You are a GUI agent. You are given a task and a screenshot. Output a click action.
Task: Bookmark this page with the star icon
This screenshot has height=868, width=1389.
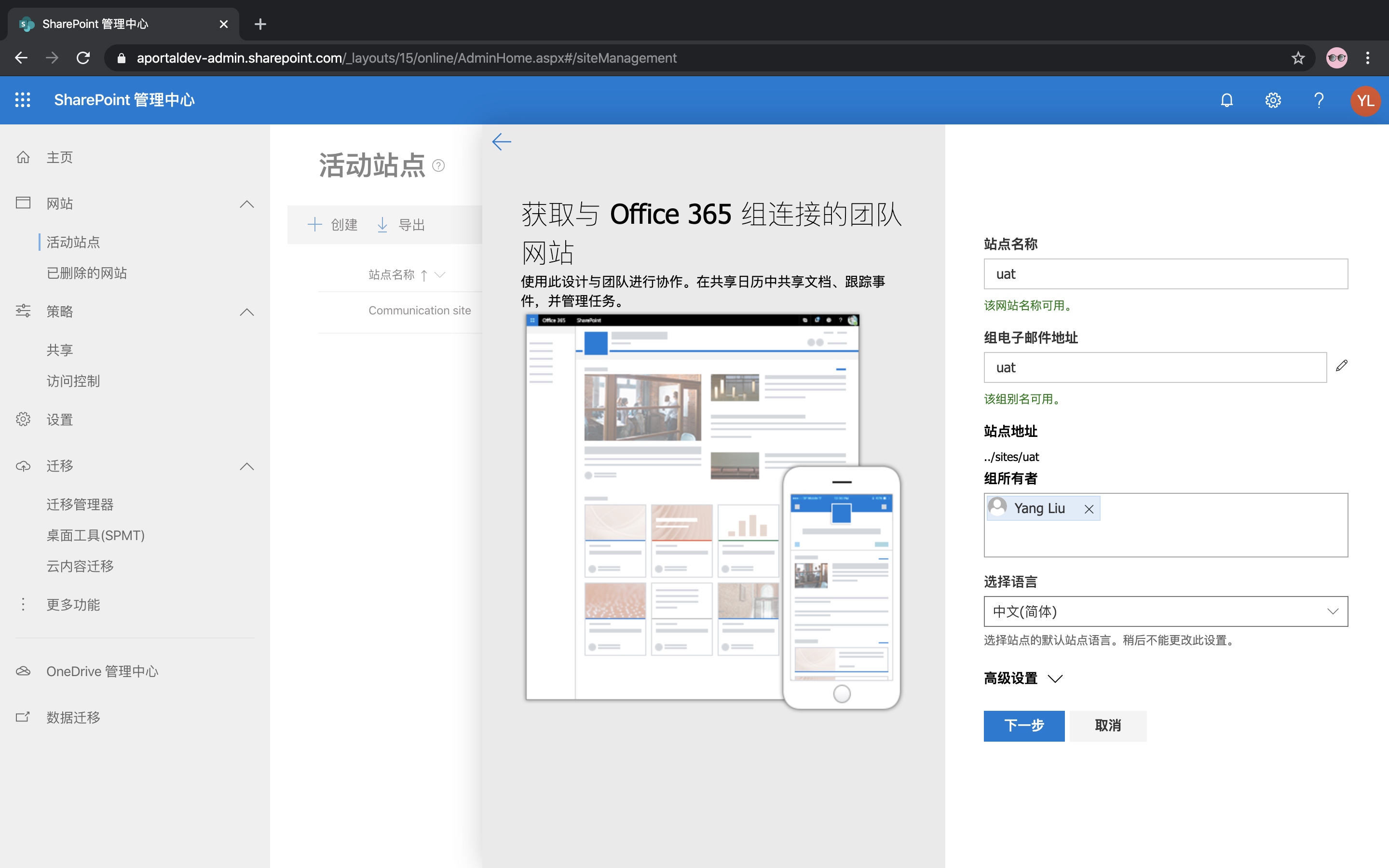click(1298, 58)
